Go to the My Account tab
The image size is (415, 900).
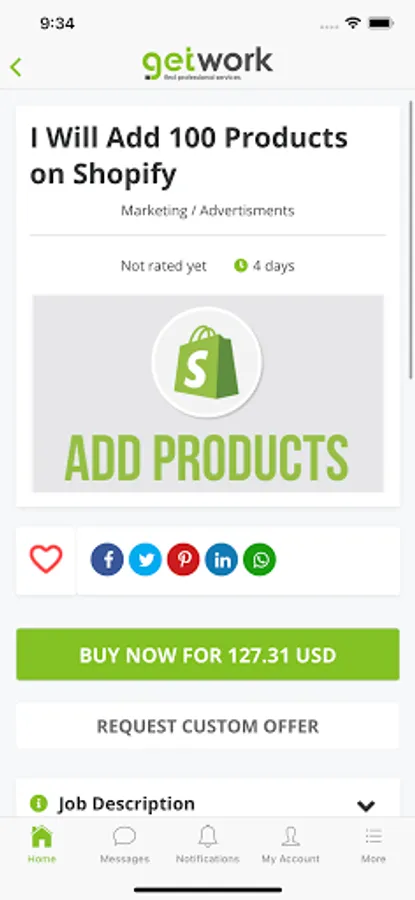pos(290,844)
